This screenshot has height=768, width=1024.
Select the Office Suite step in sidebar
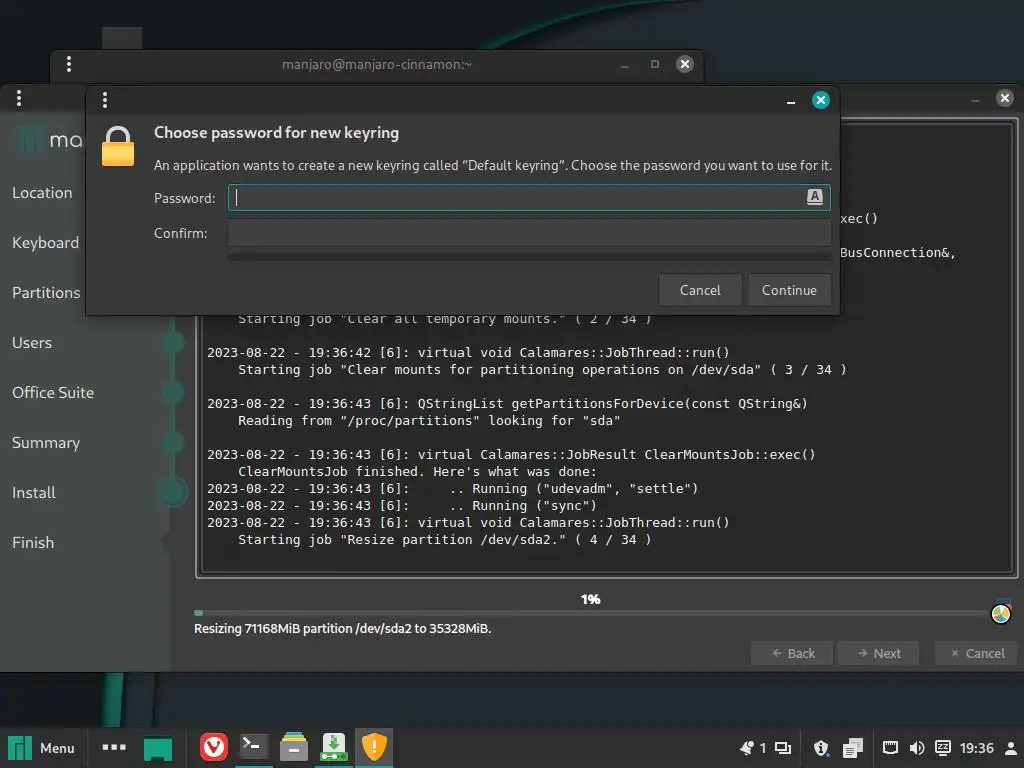point(53,392)
